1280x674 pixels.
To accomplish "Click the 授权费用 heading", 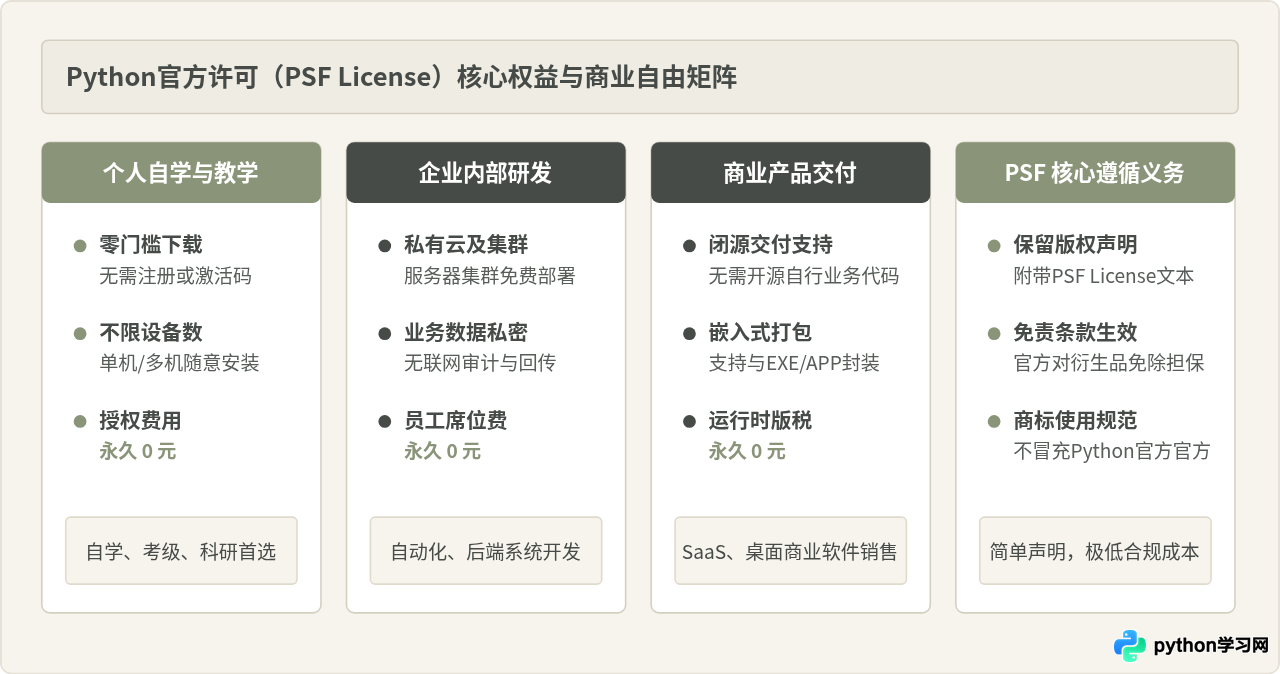I will click(x=140, y=421).
